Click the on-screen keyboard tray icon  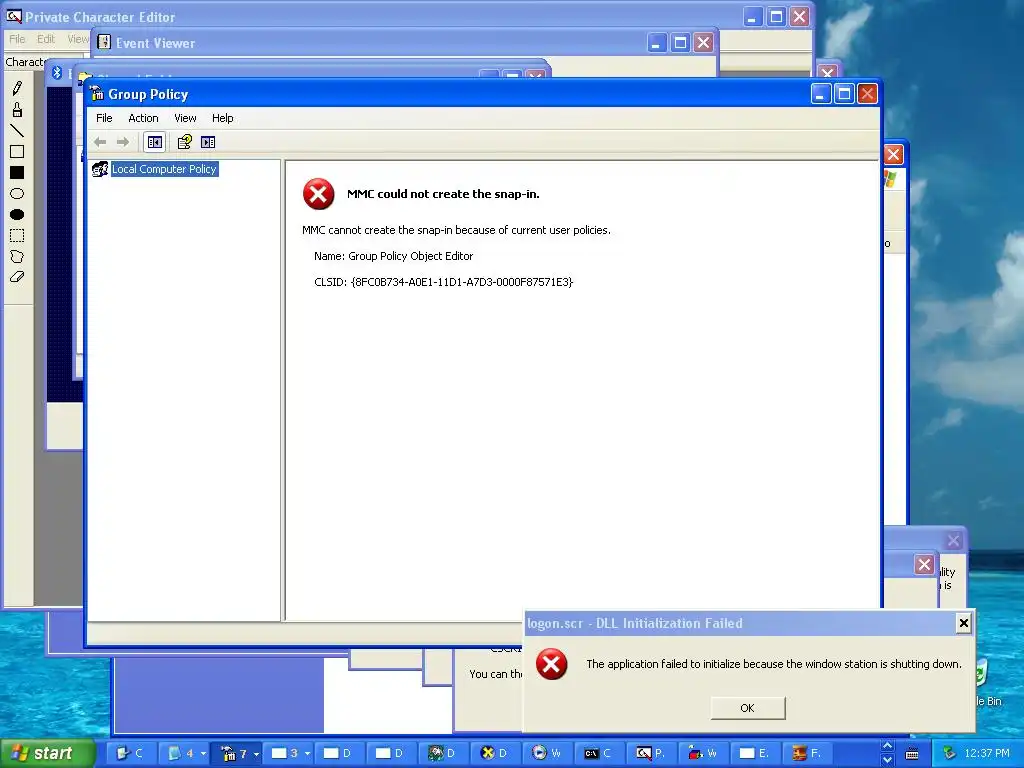(x=912, y=754)
